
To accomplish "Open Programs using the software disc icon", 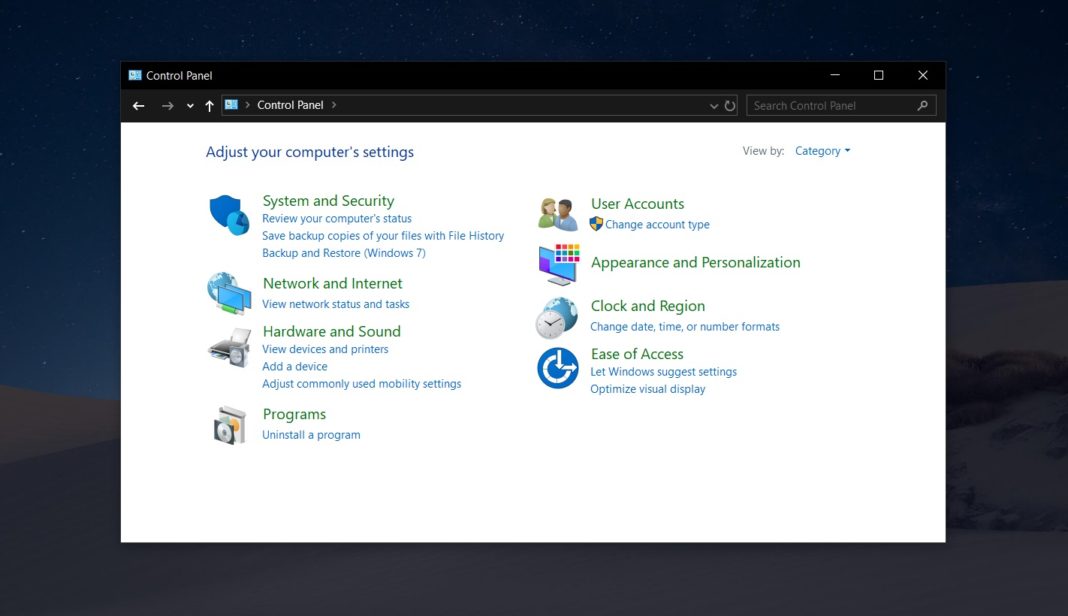I will point(228,424).
